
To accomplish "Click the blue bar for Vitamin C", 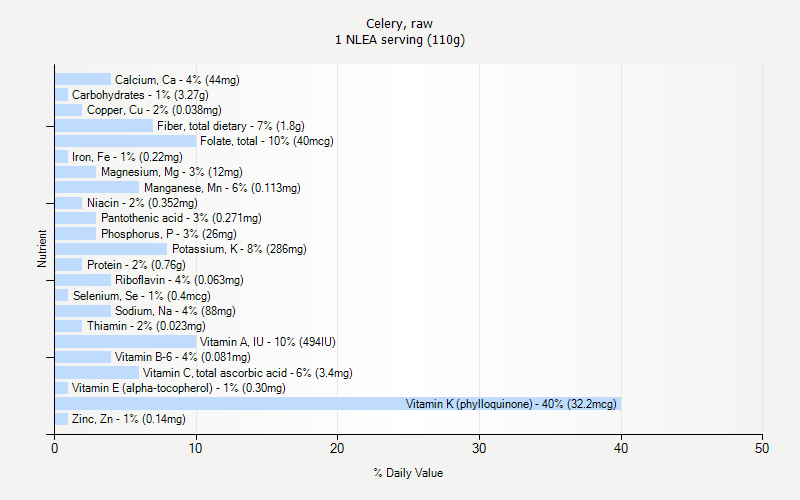I will (97, 372).
